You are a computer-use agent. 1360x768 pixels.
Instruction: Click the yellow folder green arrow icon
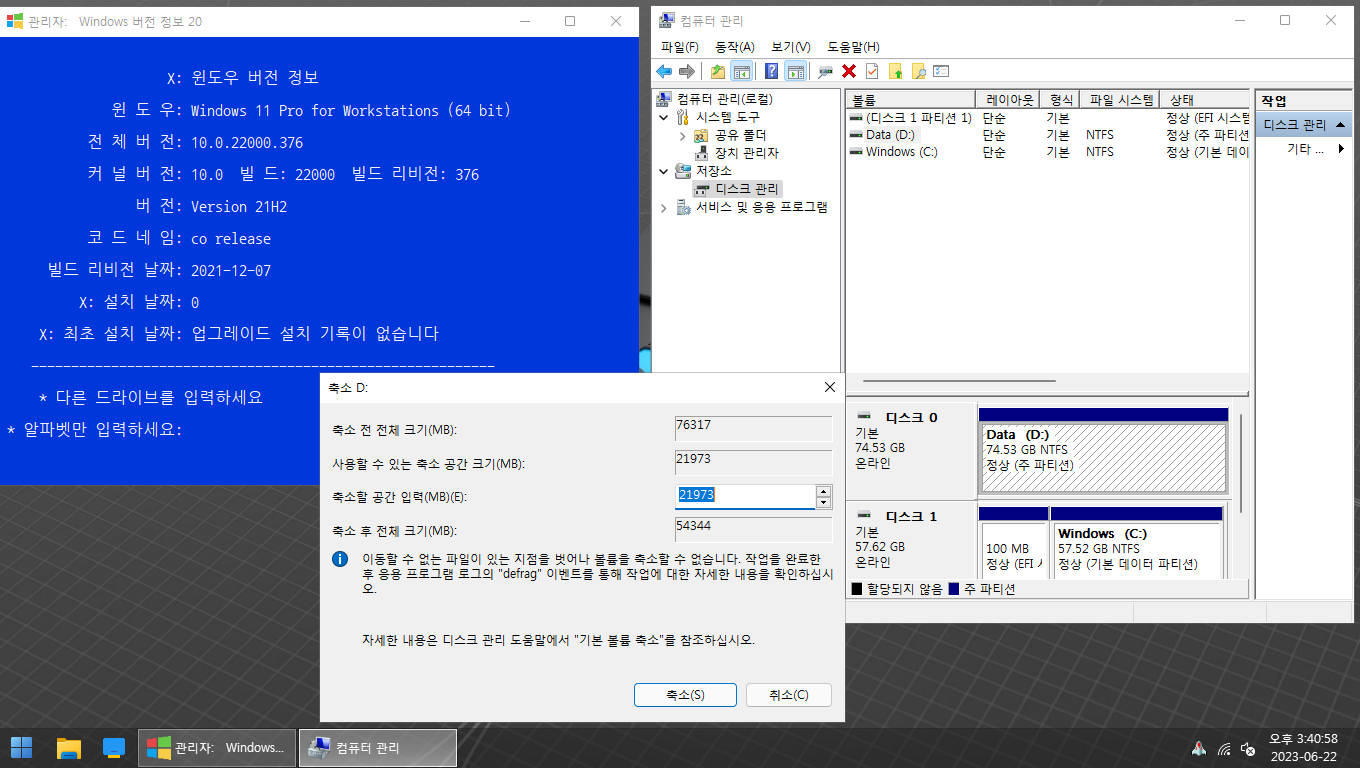click(x=895, y=71)
